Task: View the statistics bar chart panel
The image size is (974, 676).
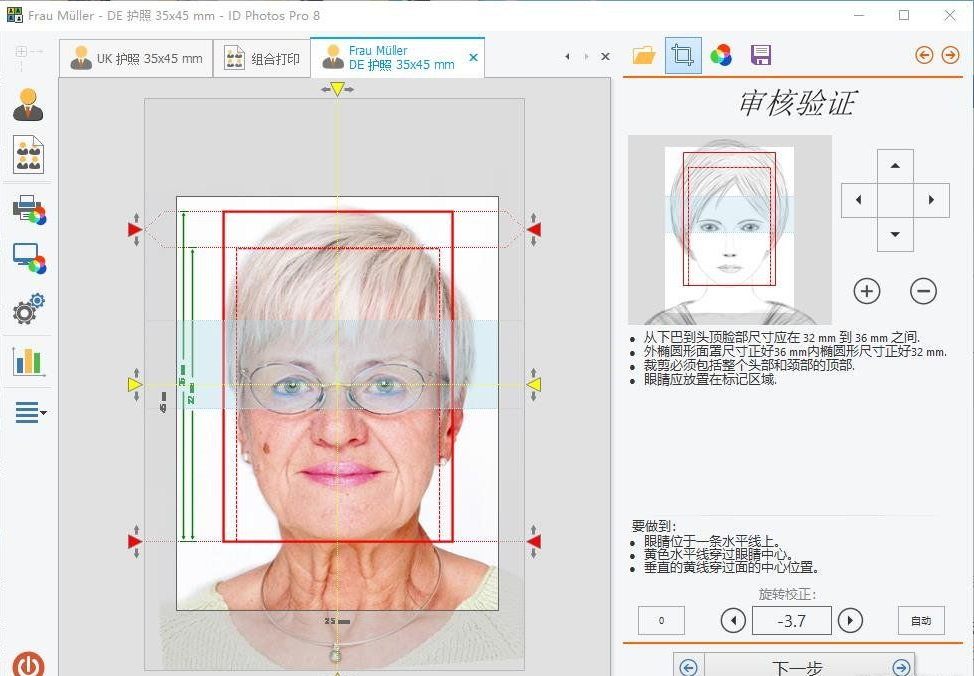Action: [28, 361]
